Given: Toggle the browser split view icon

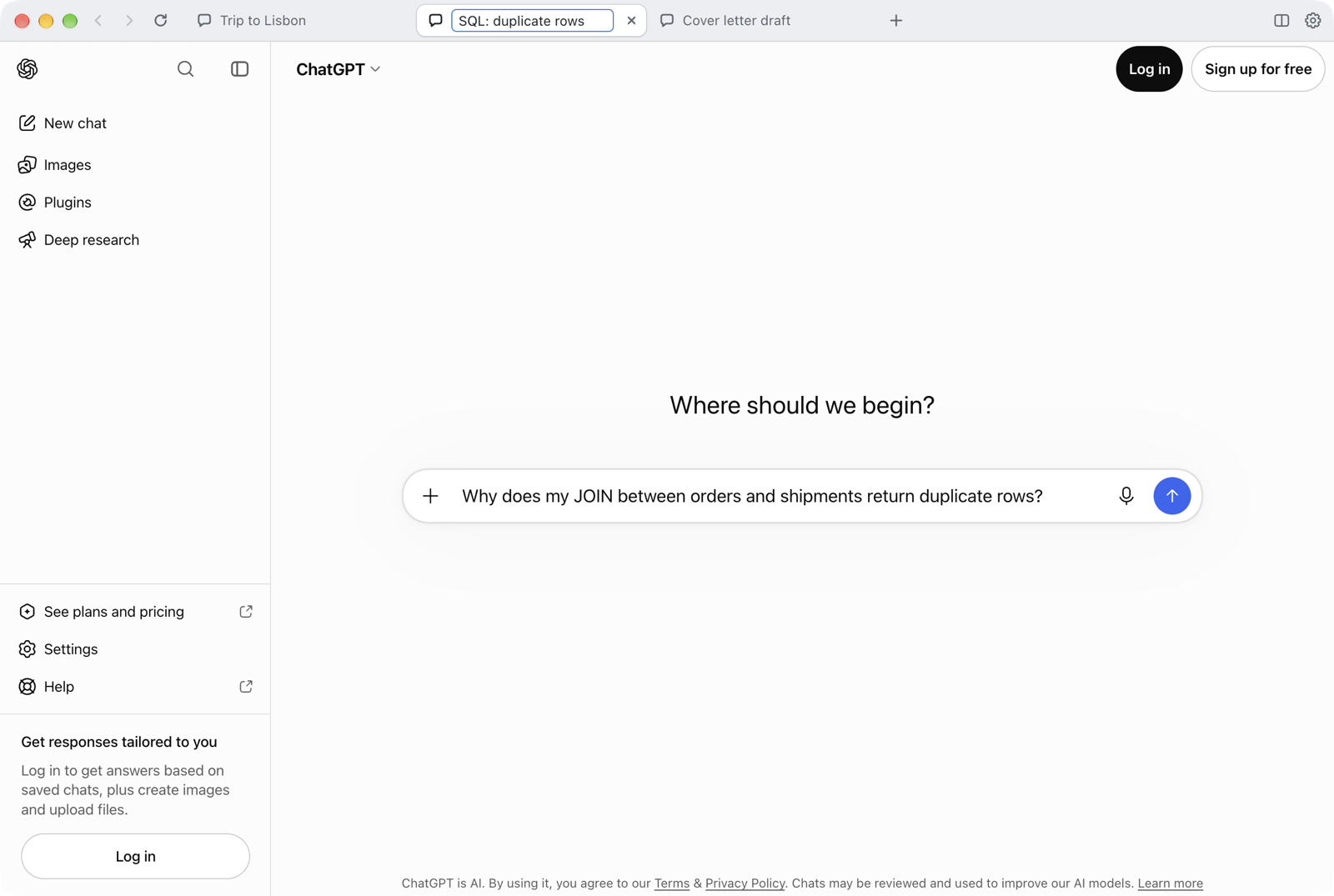Looking at the screenshot, I should (1281, 21).
